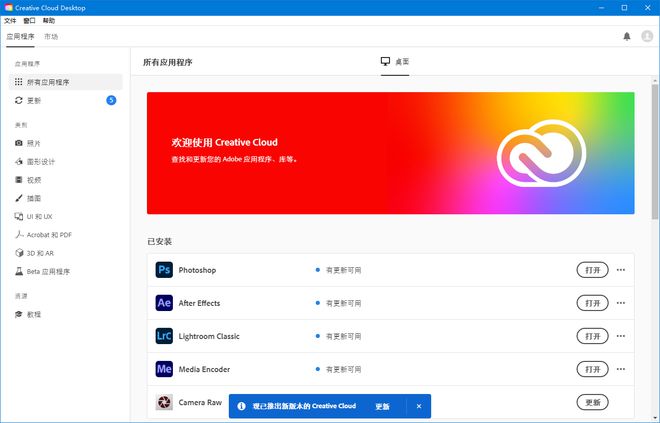Click the grid icon beside 所有应用程序
Image resolution: width=660 pixels, height=423 pixels.
(19, 82)
